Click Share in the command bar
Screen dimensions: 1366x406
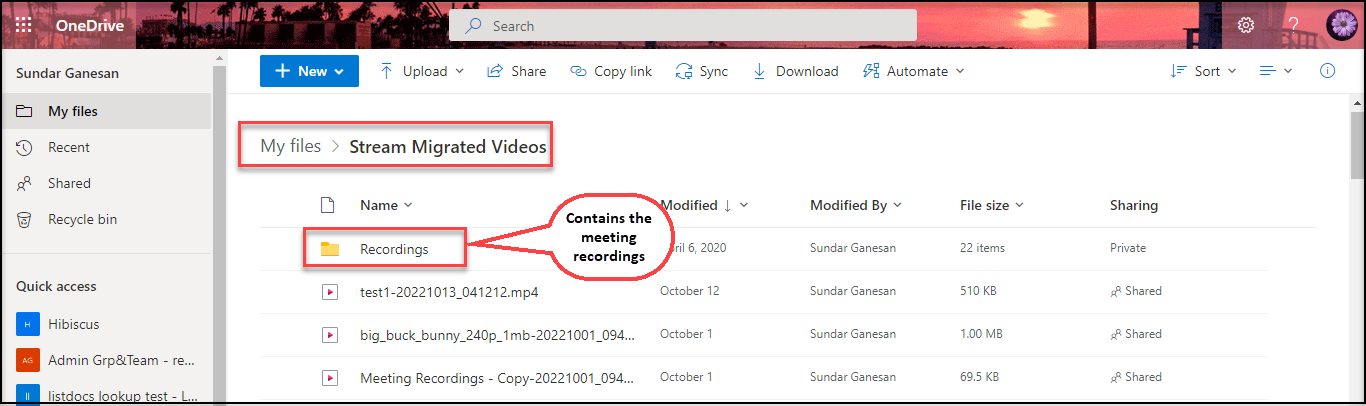click(517, 71)
